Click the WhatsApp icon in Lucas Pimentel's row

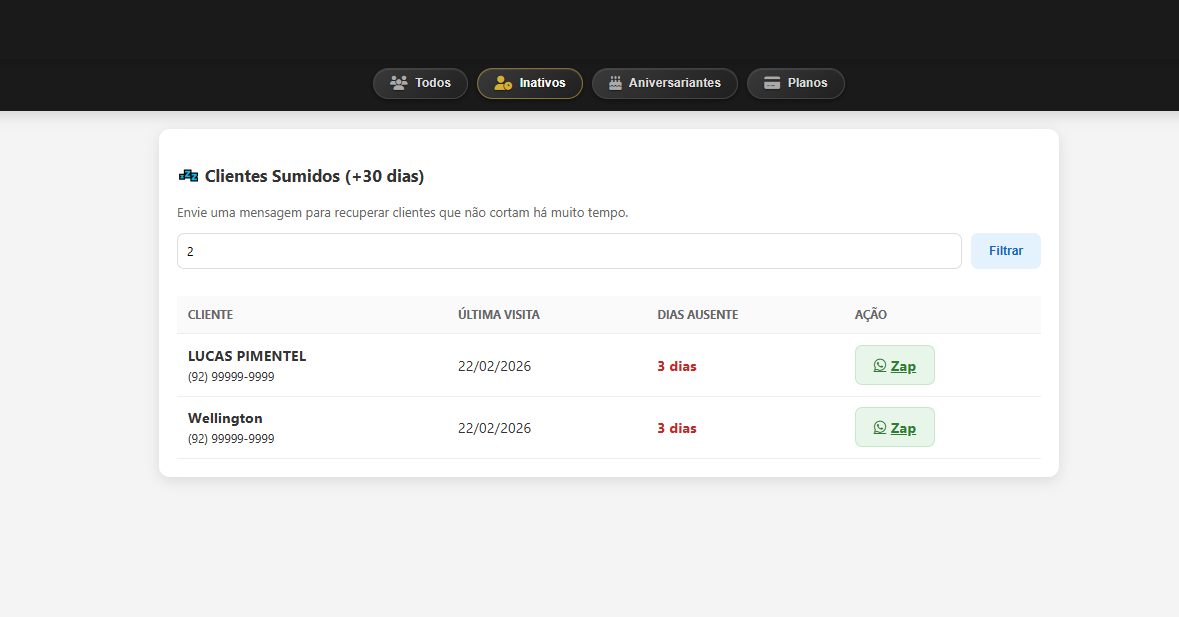click(x=880, y=366)
